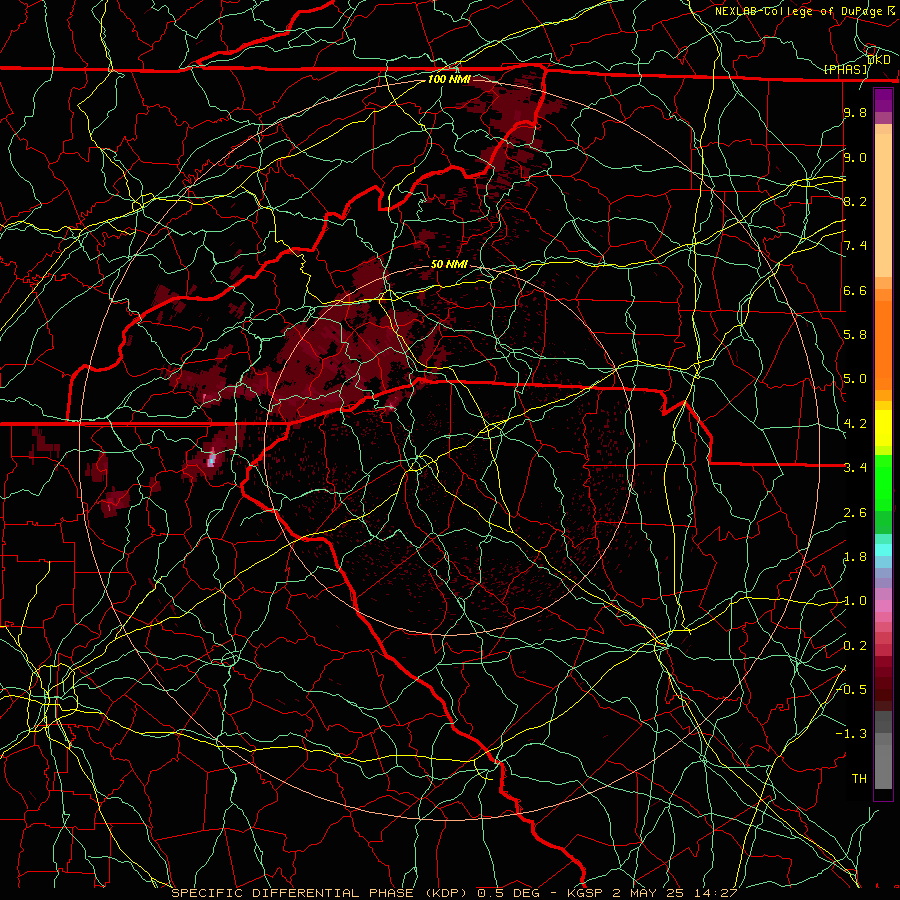Image resolution: width=900 pixels, height=900 pixels.
Task: Click the bright yellow band near 4.2
Action: [883, 428]
